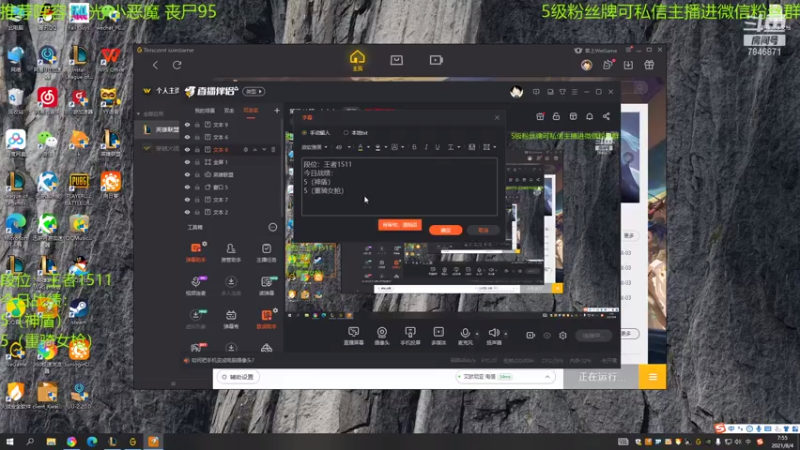Open WeGame download manager icon
Image resolution: width=800 pixels, height=450 pixels.
628,65
